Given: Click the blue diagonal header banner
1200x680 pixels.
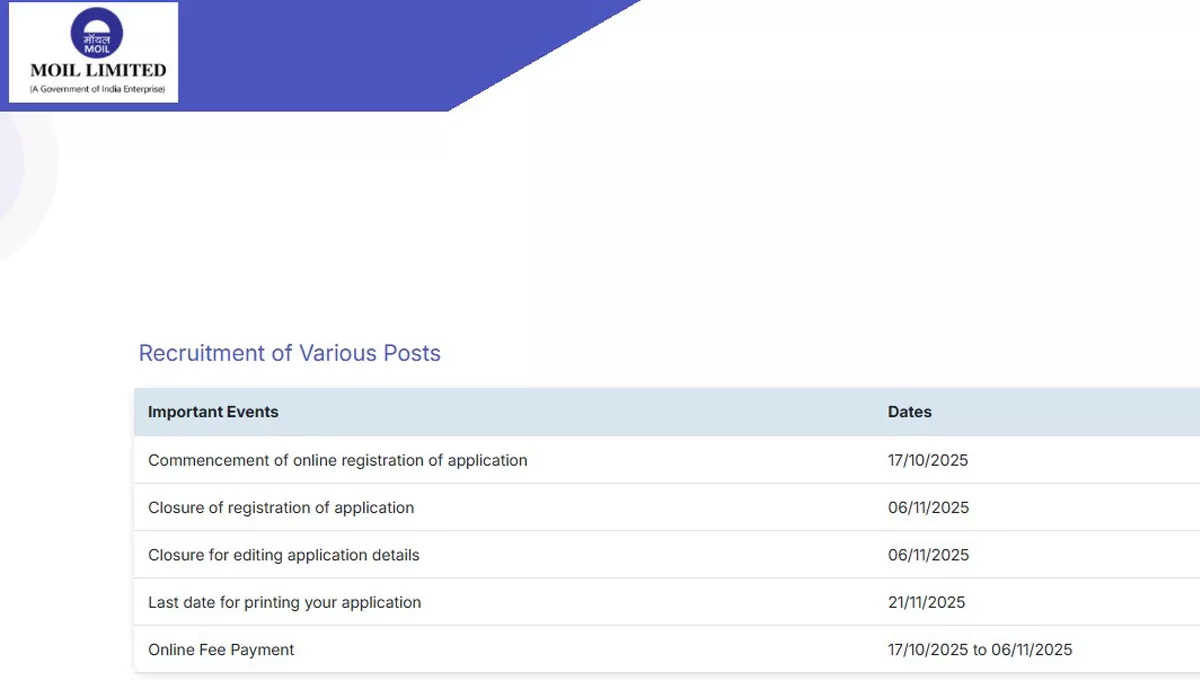Looking at the screenshot, I should point(400,50).
